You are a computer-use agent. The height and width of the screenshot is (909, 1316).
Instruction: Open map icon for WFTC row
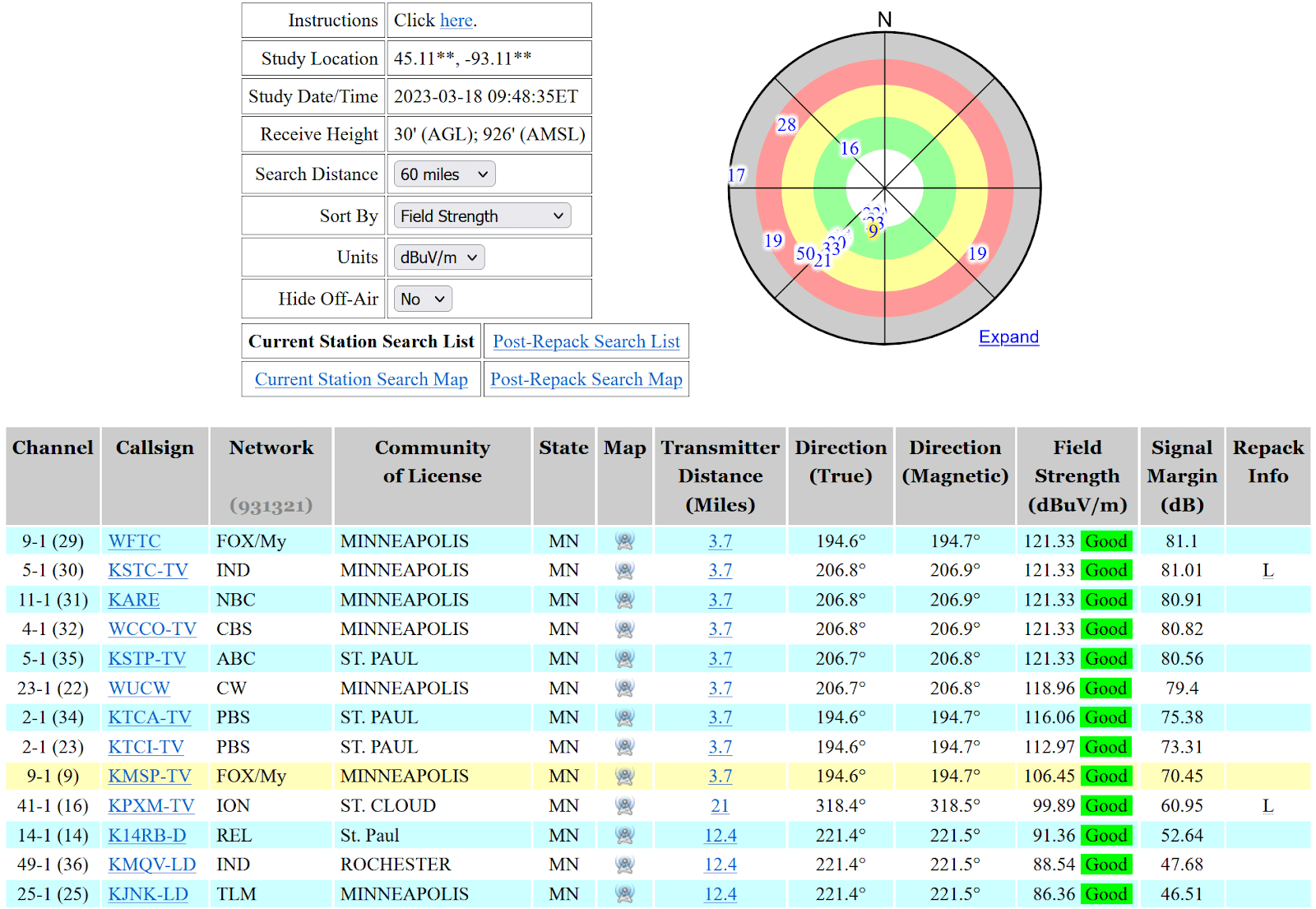pos(625,541)
